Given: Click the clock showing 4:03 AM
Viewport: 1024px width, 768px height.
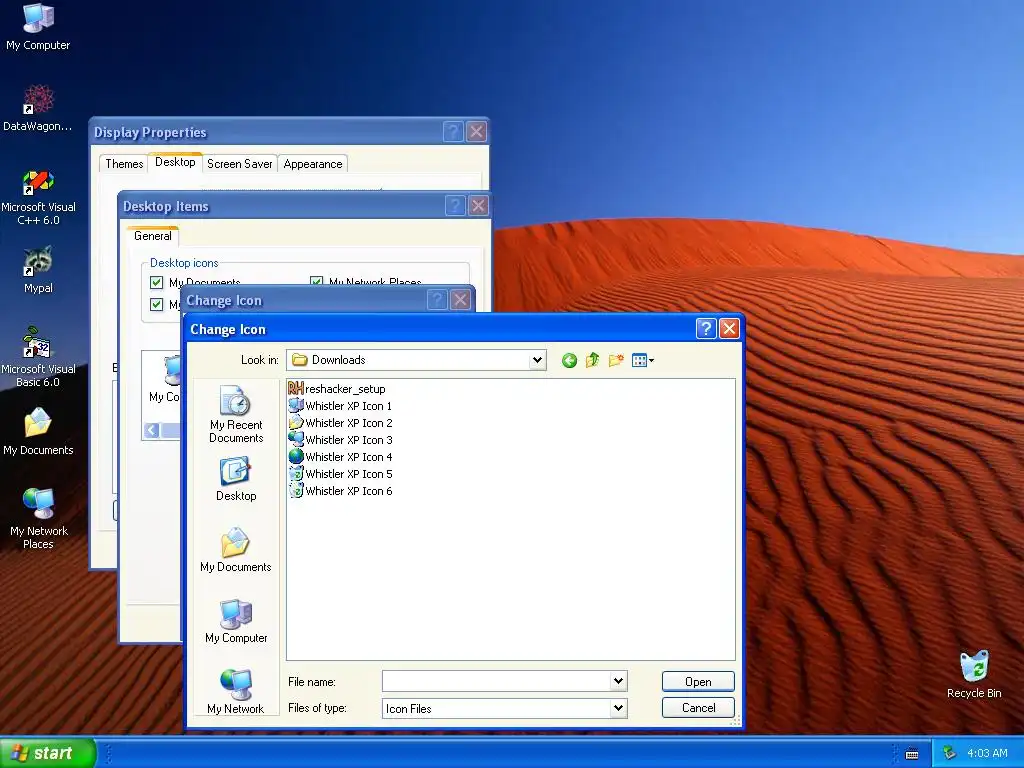Looking at the screenshot, I should click(987, 753).
